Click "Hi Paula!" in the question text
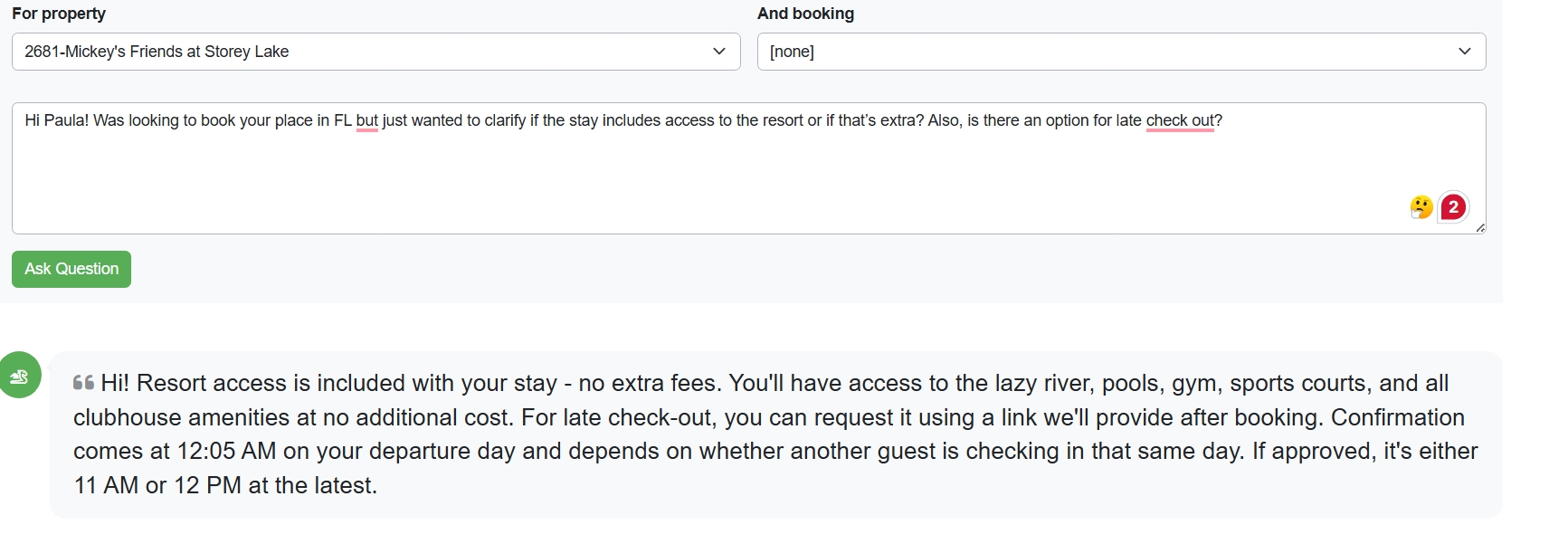The image size is (1568, 544). tap(56, 121)
